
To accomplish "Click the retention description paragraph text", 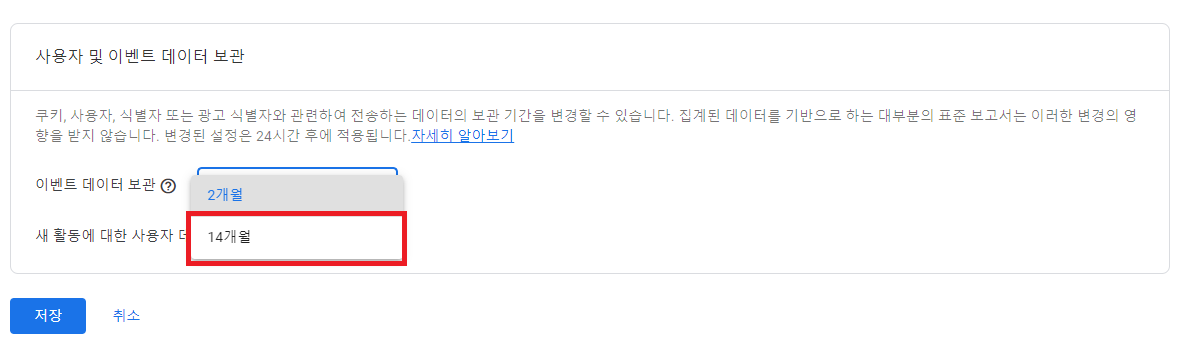I will coord(587,127).
